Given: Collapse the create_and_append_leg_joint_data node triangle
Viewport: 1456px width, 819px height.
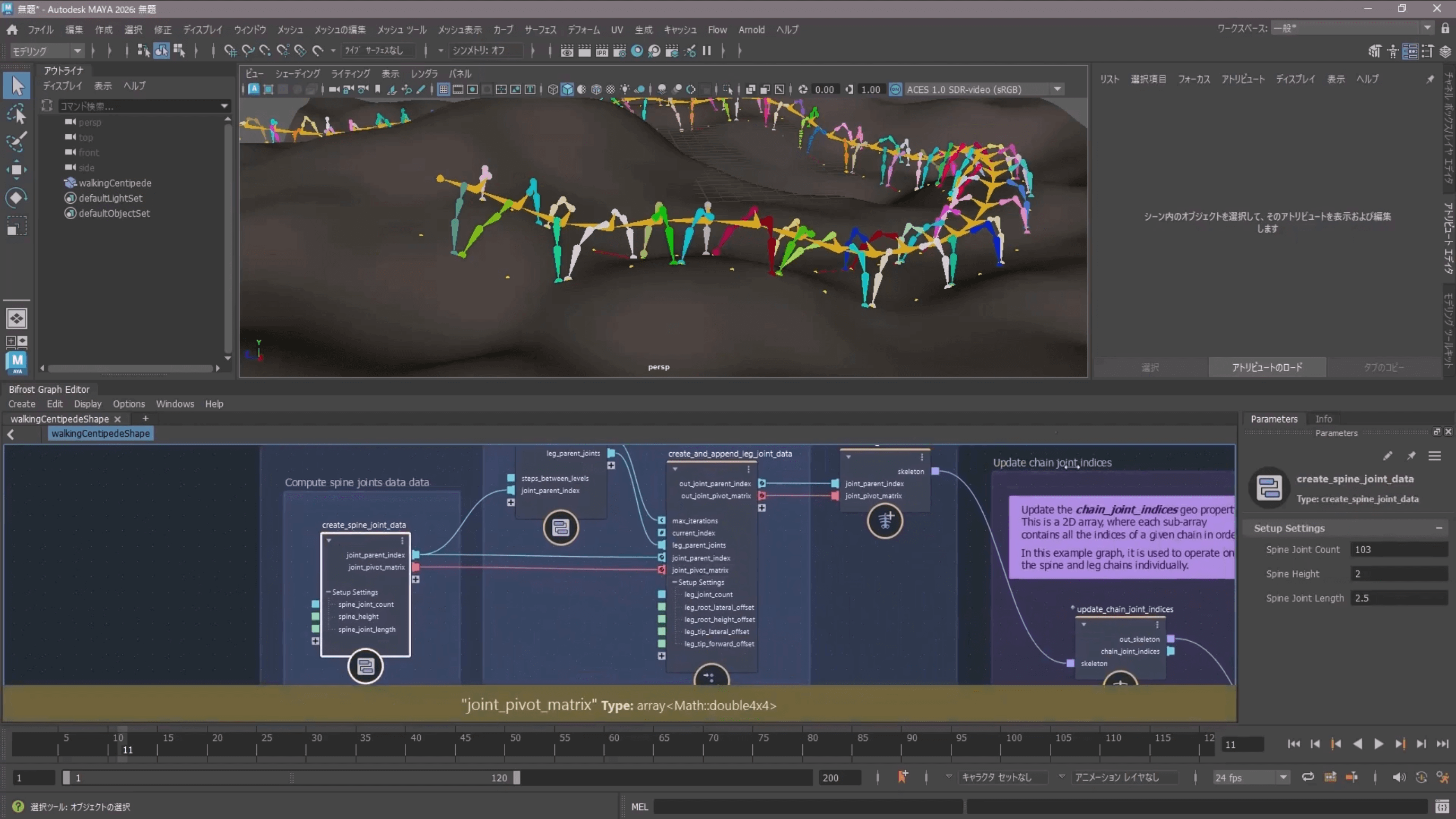Looking at the screenshot, I should [675, 469].
